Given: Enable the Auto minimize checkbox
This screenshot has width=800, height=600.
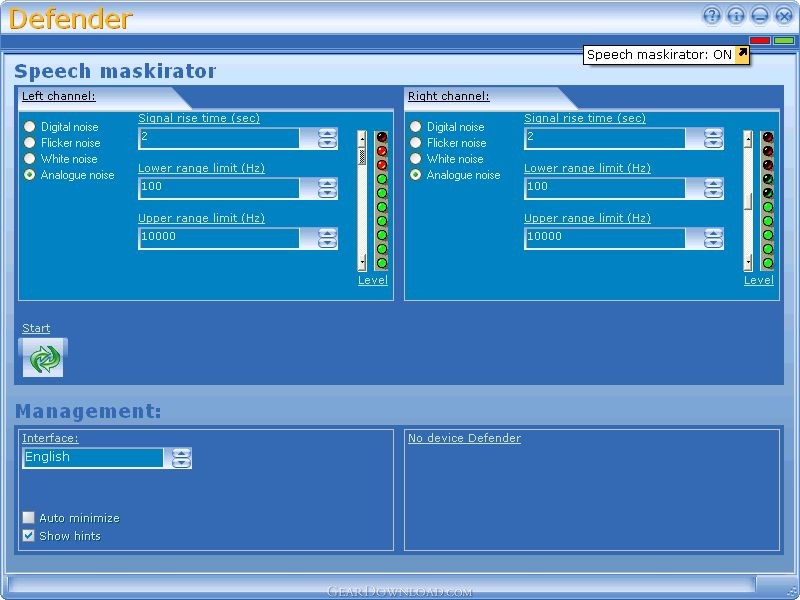Looking at the screenshot, I should [29, 518].
